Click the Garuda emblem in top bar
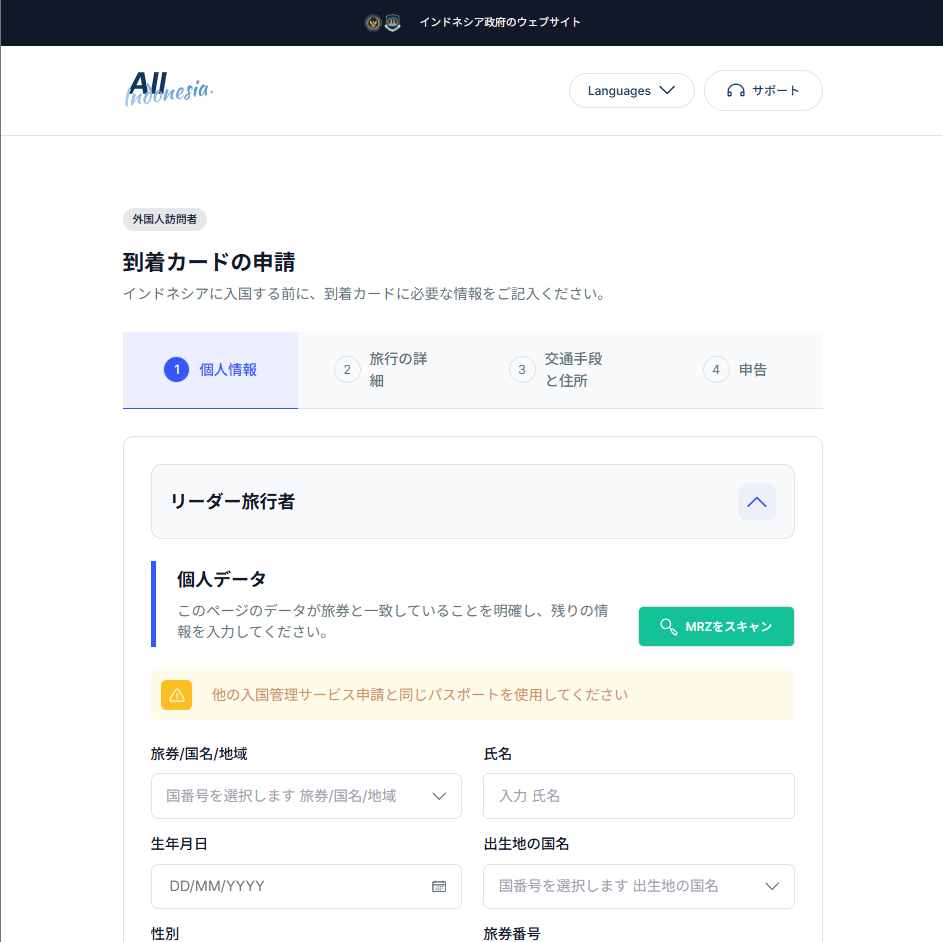Image resolution: width=943 pixels, height=942 pixels. pyautogui.click(x=373, y=23)
